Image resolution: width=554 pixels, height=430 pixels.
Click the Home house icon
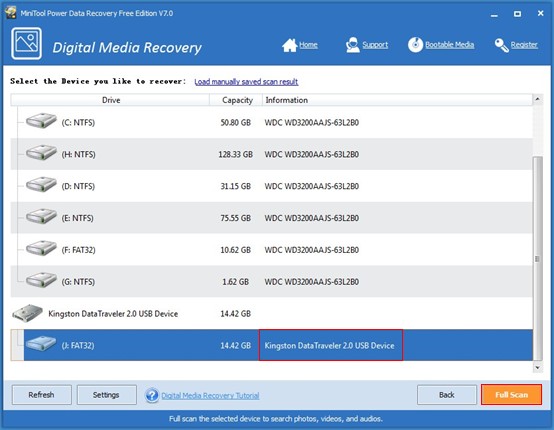point(290,45)
